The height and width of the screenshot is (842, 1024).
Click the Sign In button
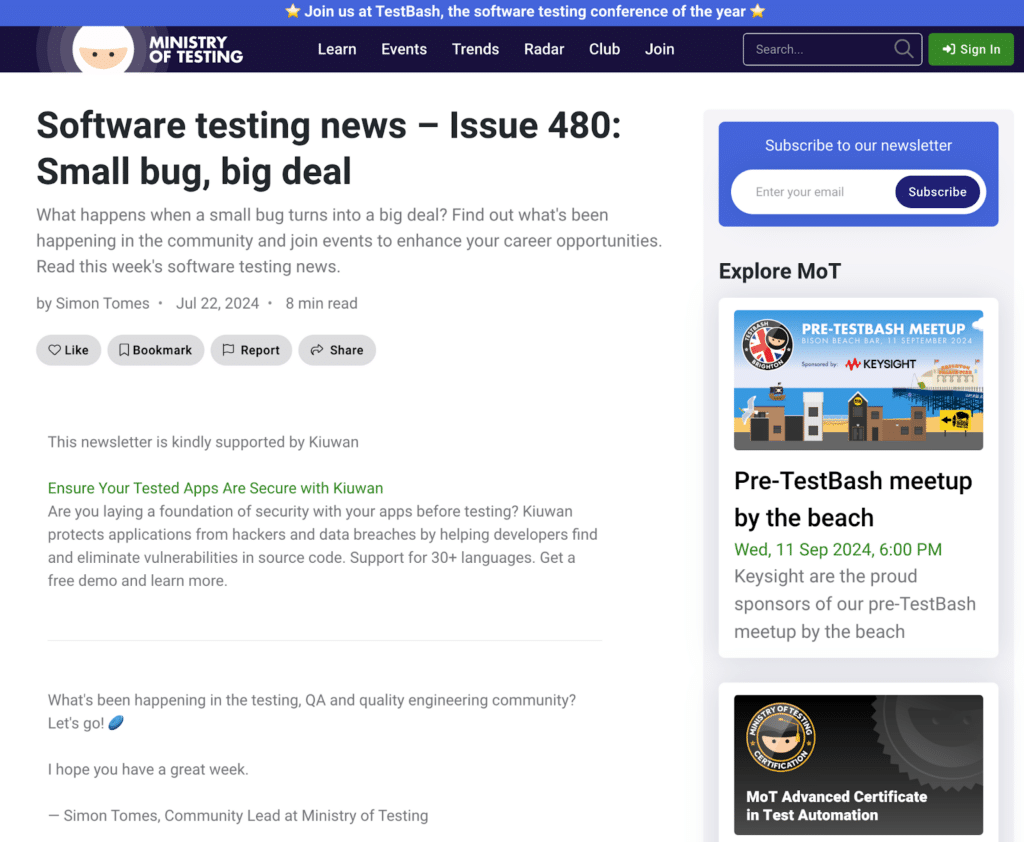click(x=970, y=49)
